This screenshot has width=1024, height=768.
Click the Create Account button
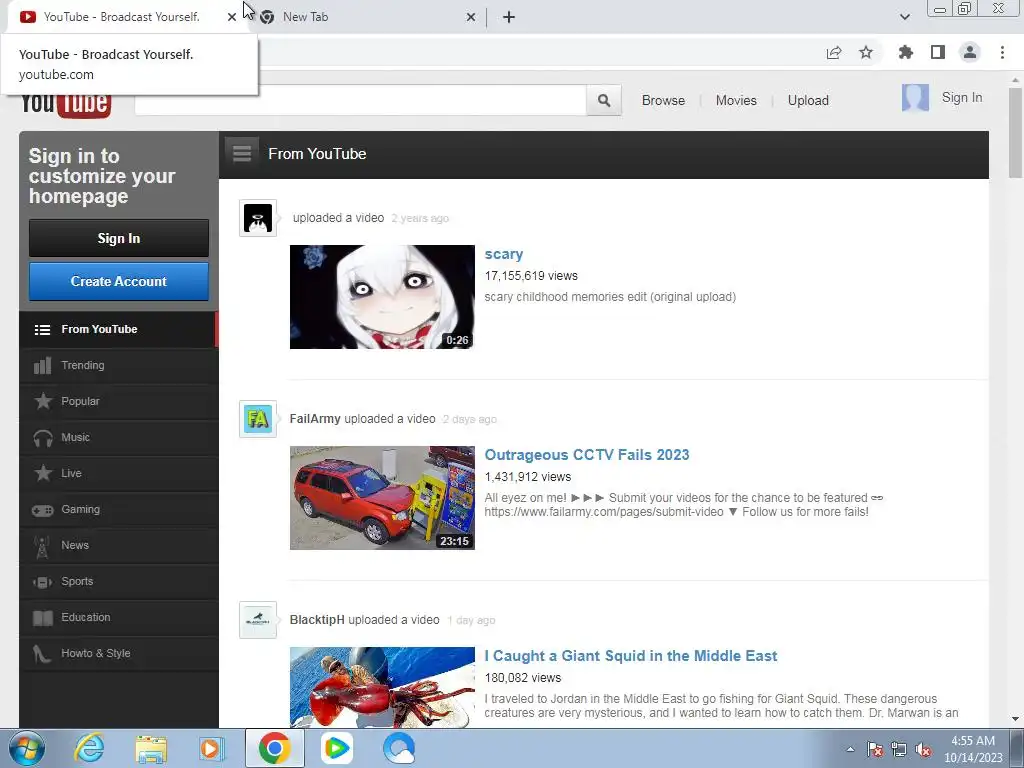[x=119, y=281]
